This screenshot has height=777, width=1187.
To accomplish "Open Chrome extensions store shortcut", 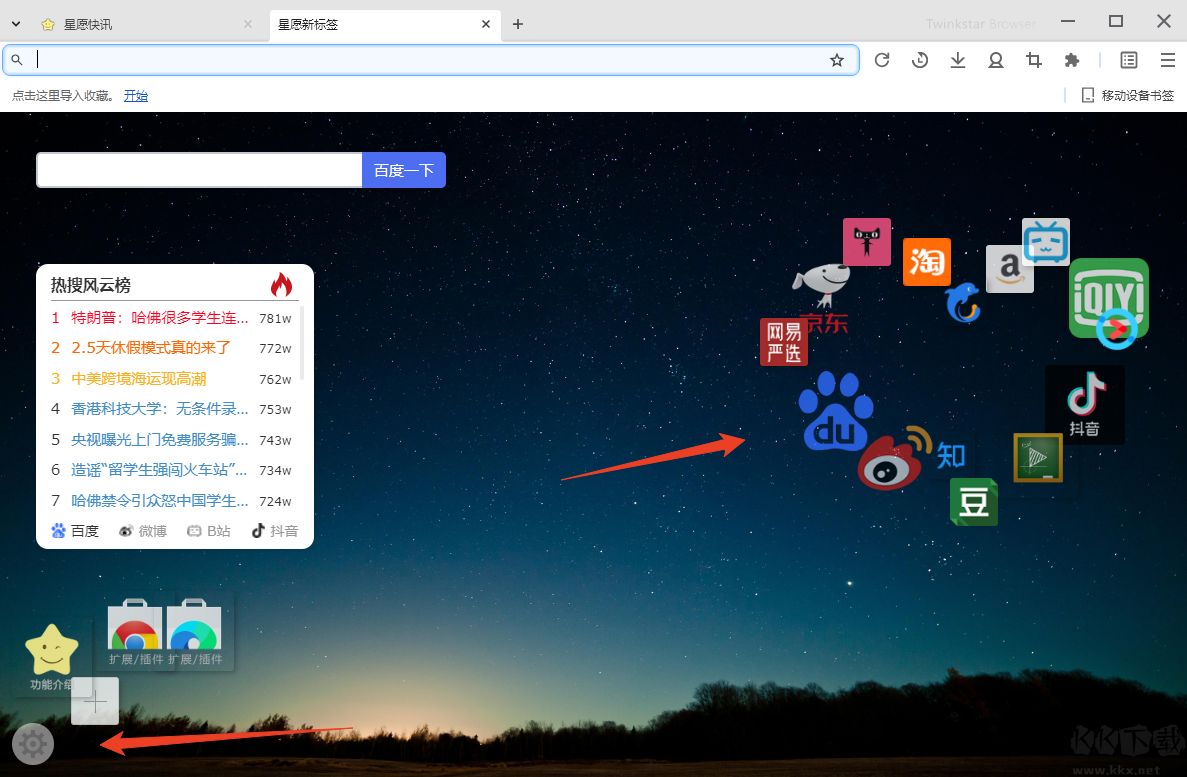I will (x=135, y=632).
